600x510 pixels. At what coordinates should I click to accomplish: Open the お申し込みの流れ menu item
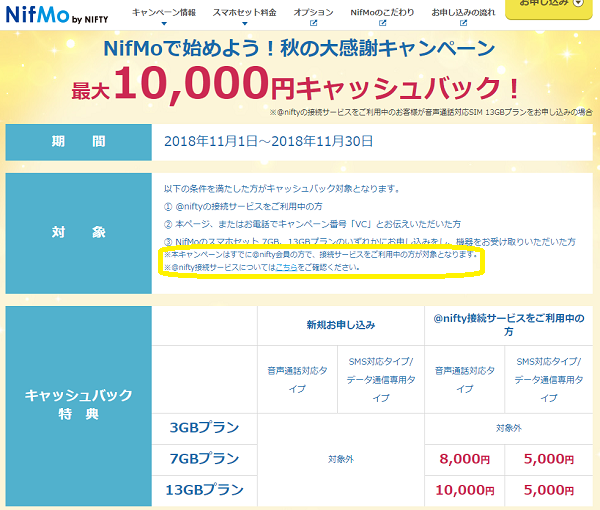click(x=463, y=13)
